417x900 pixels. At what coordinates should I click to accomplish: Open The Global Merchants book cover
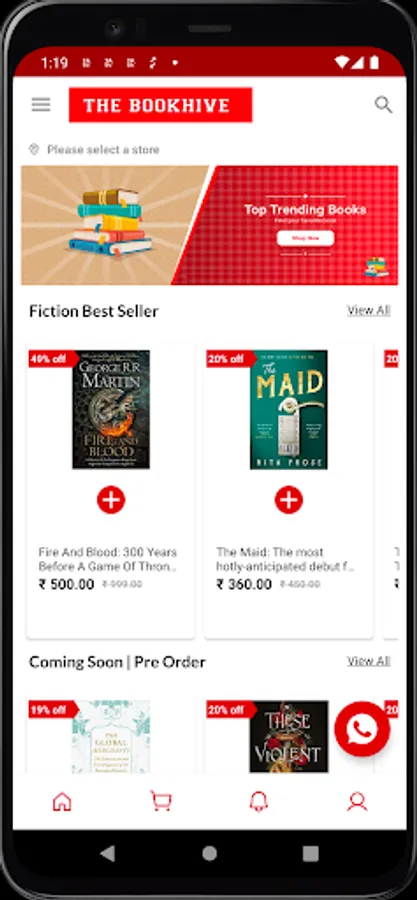click(111, 736)
